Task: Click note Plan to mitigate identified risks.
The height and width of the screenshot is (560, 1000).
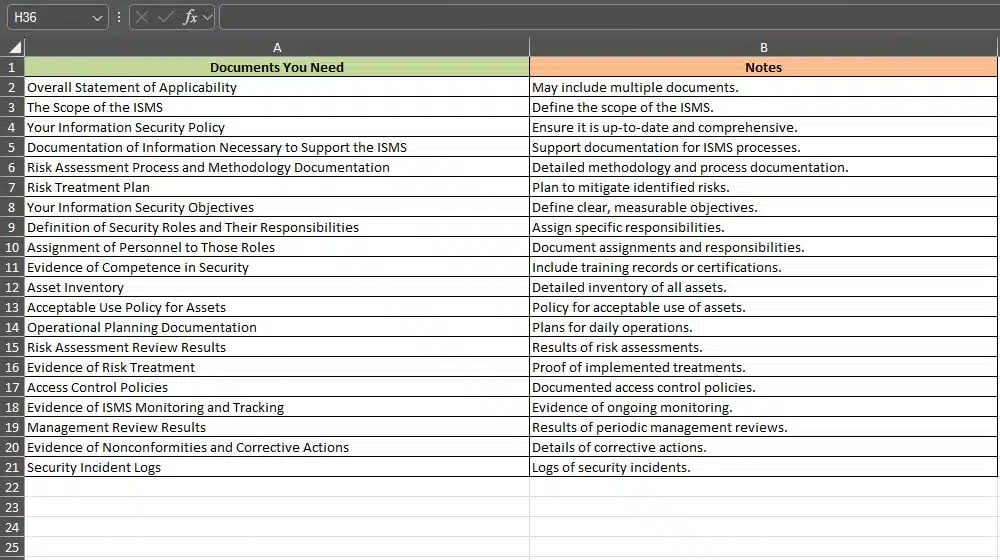Action: click(x=763, y=188)
